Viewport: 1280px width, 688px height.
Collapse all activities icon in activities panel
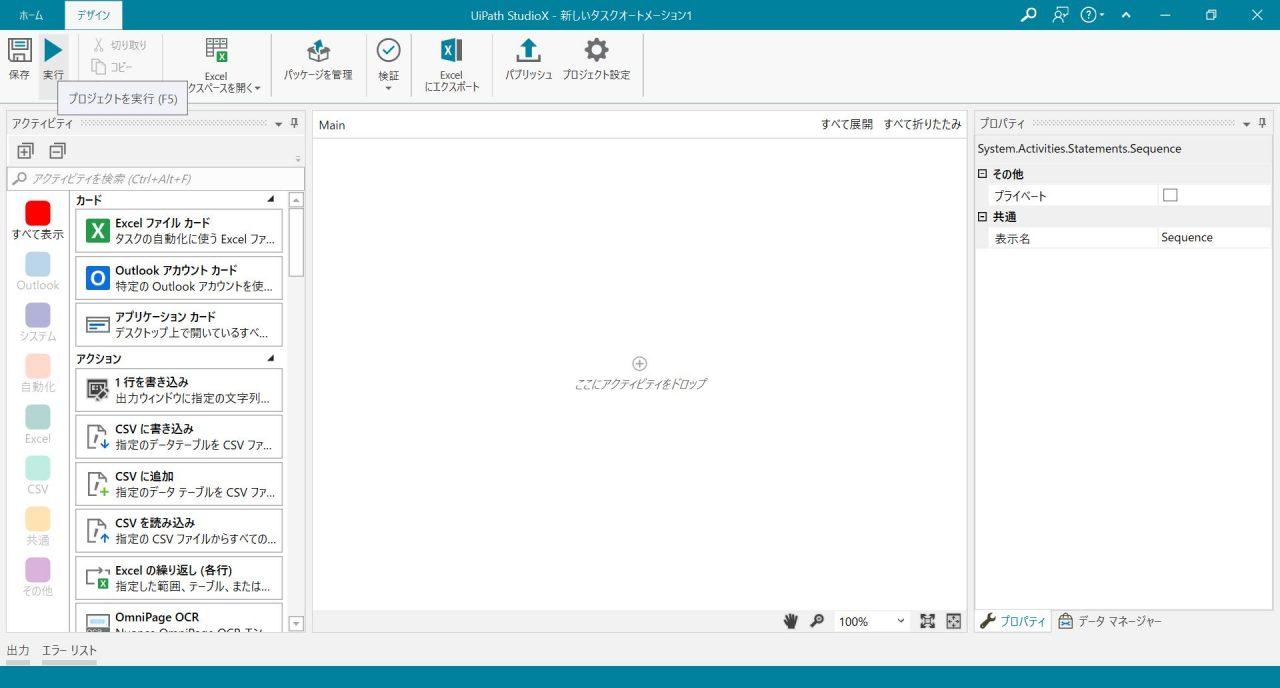pyautogui.click(x=57, y=151)
